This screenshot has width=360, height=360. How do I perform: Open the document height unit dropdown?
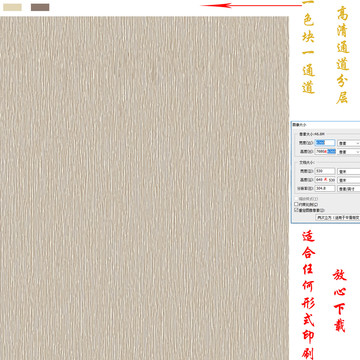click(x=349, y=180)
